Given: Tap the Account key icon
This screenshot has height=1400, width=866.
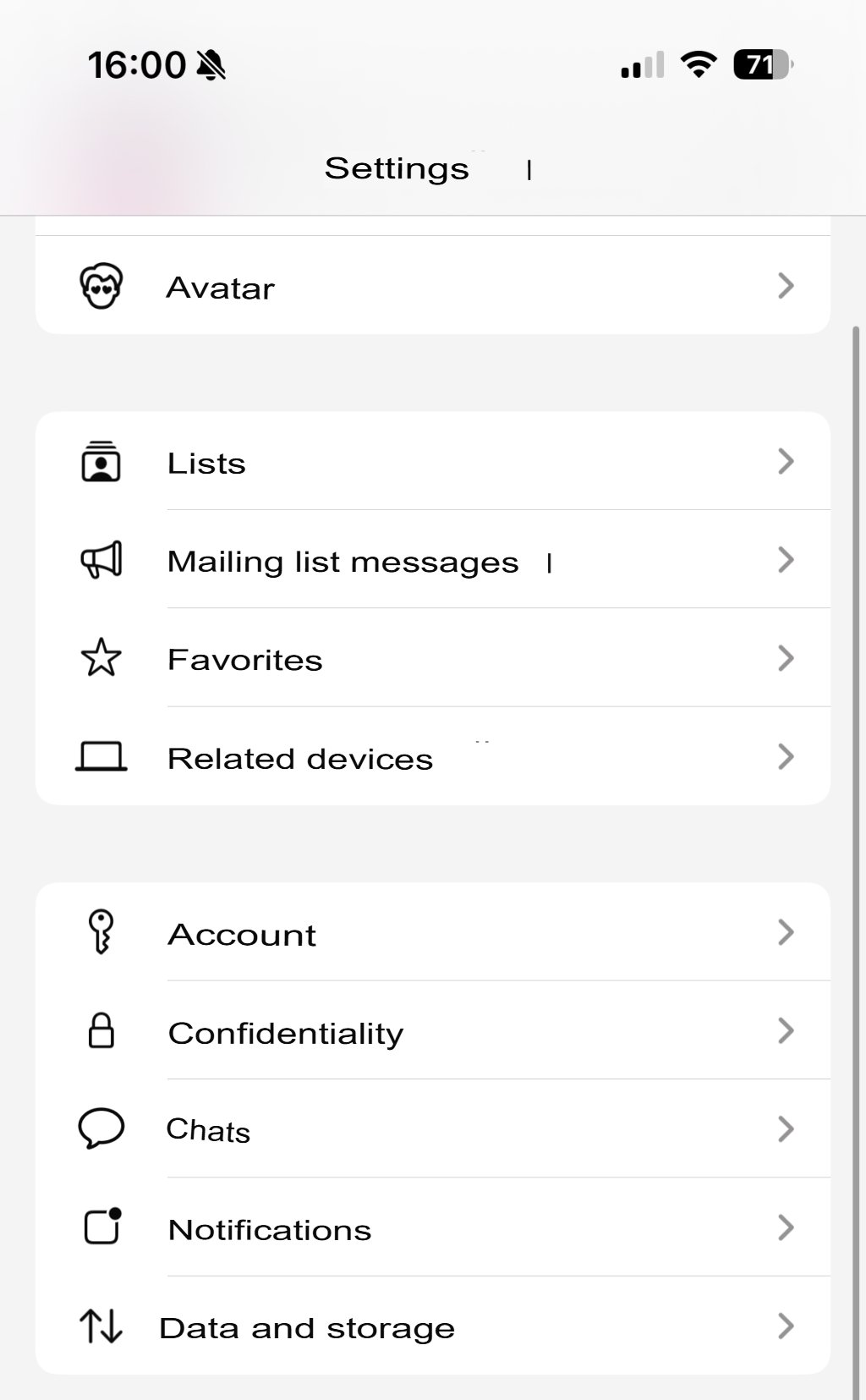Looking at the screenshot, I should click(x=101, y=932).
